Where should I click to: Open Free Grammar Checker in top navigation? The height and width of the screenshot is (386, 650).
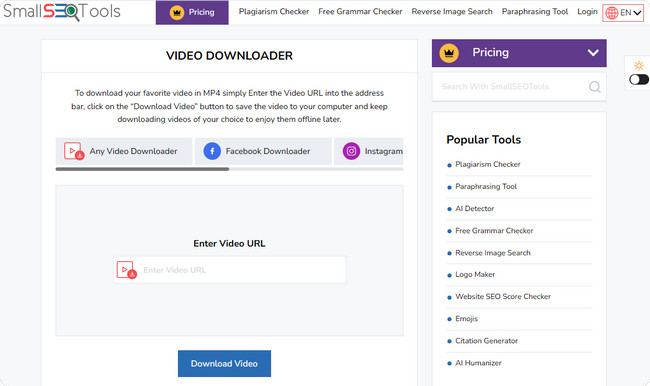[360, 12]
